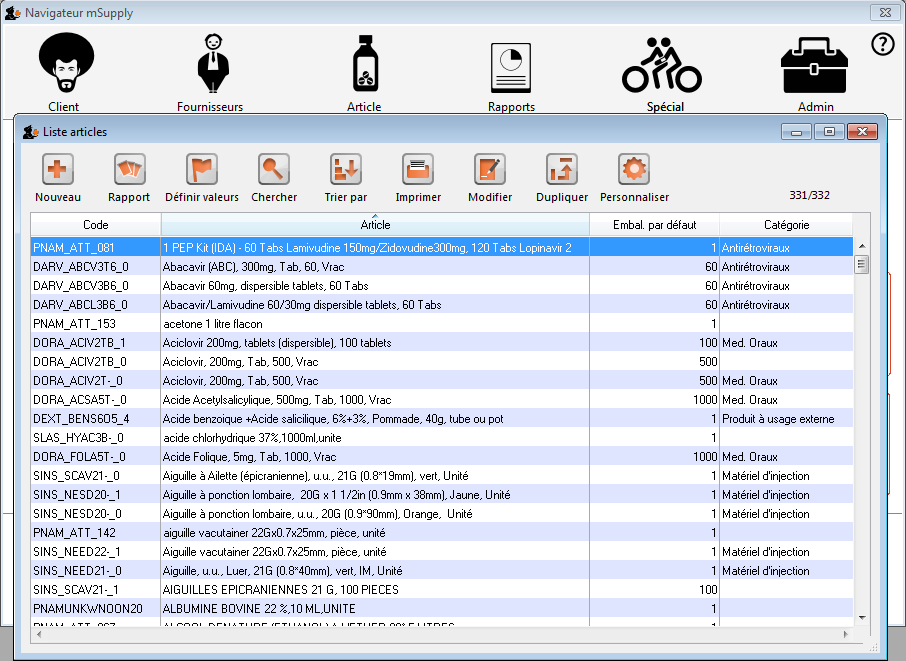Viewport: 906px width, 661px height.
Task: Select Abacavir 60mg, dispersible tablets row
Action: [x=442, y=285]
